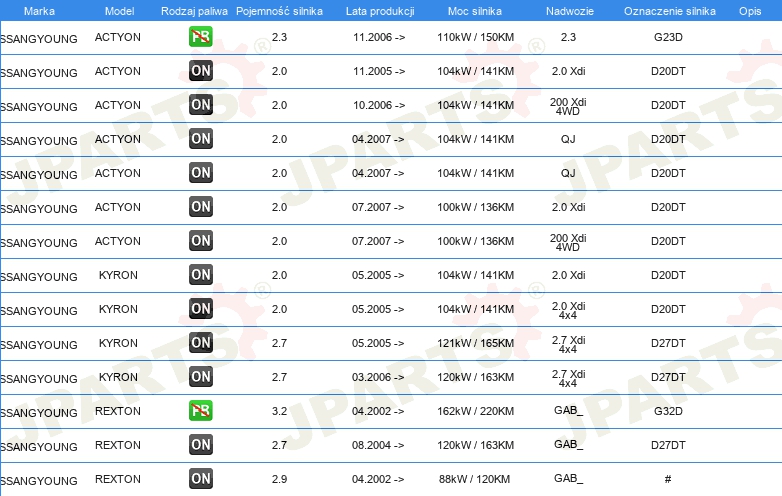Click the '#' engine code in REXTON 2.9 row
The image size is (782, 496).
click(668, 479)
